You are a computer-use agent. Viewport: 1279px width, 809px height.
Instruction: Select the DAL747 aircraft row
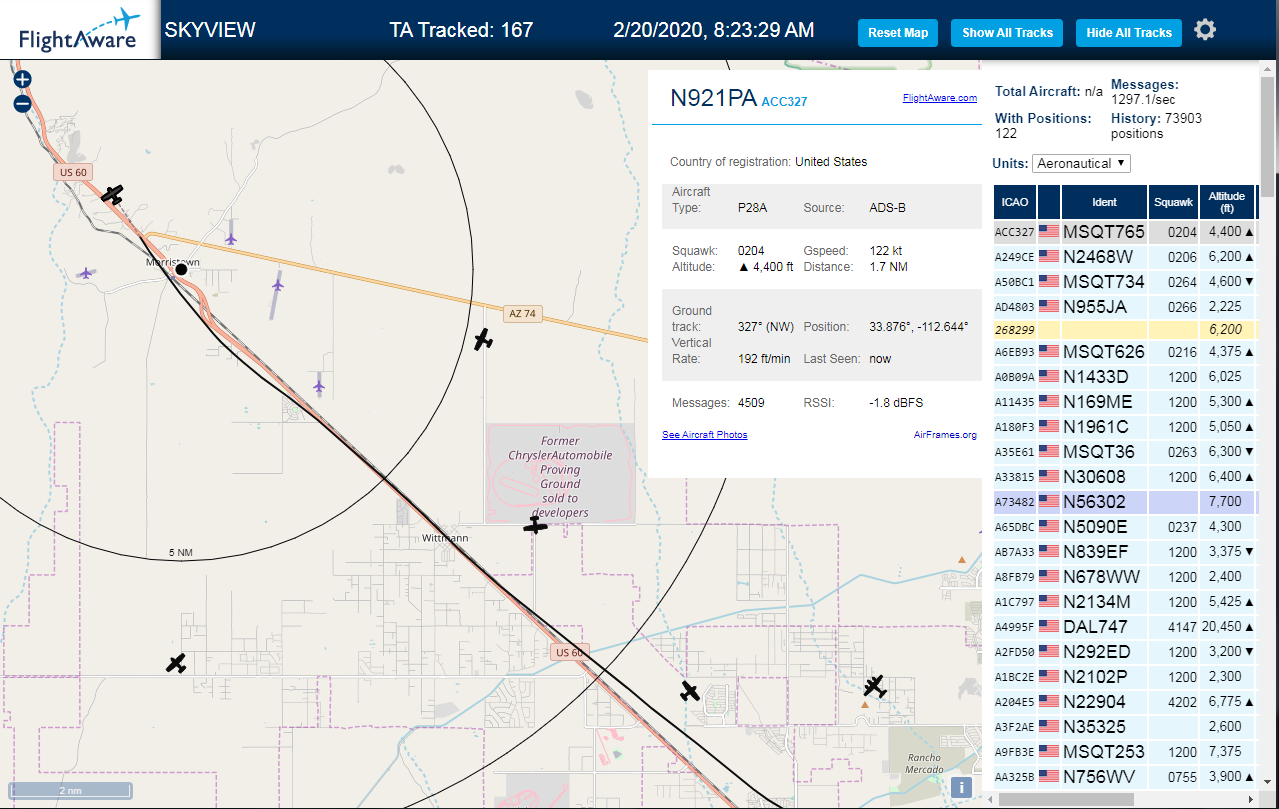click(1125, 627)
